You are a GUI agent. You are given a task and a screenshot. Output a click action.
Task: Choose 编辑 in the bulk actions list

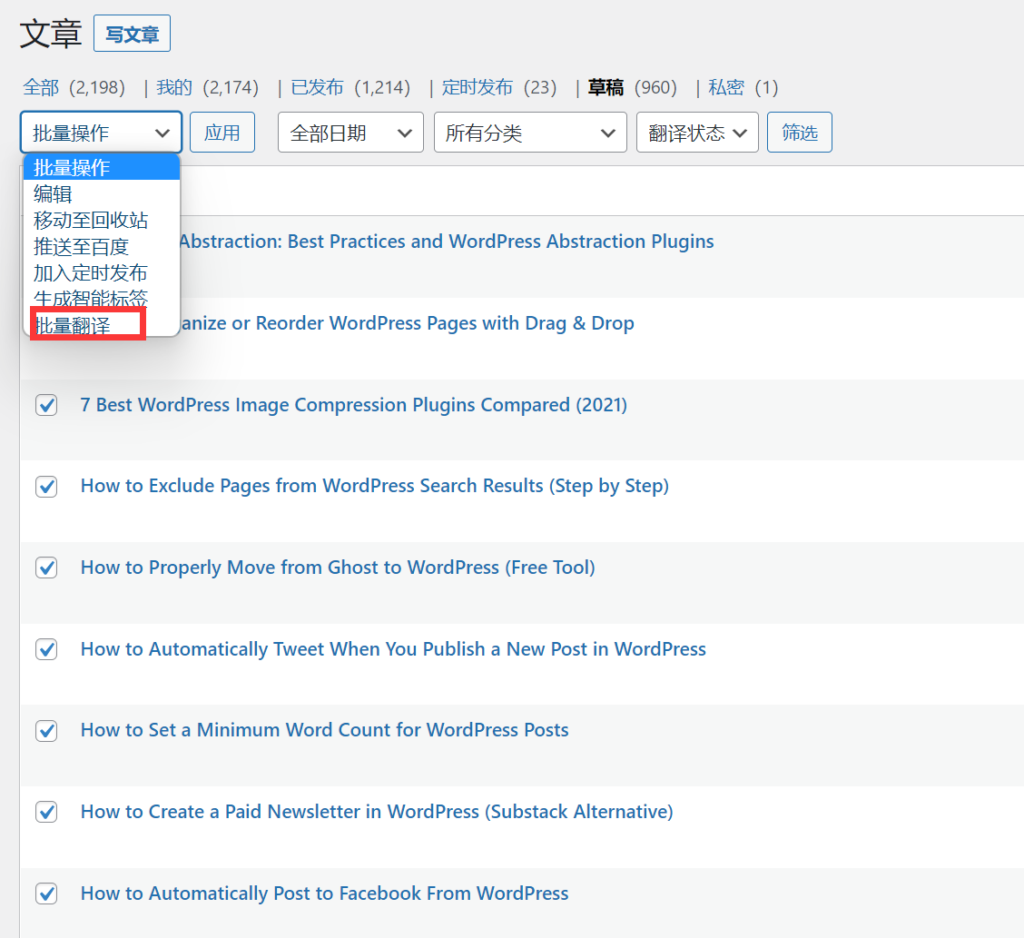click(x=53, y=194)
